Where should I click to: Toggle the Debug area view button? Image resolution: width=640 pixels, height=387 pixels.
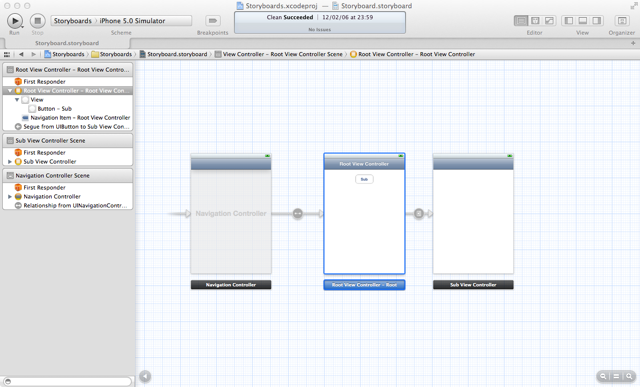(x=583, y=20)
